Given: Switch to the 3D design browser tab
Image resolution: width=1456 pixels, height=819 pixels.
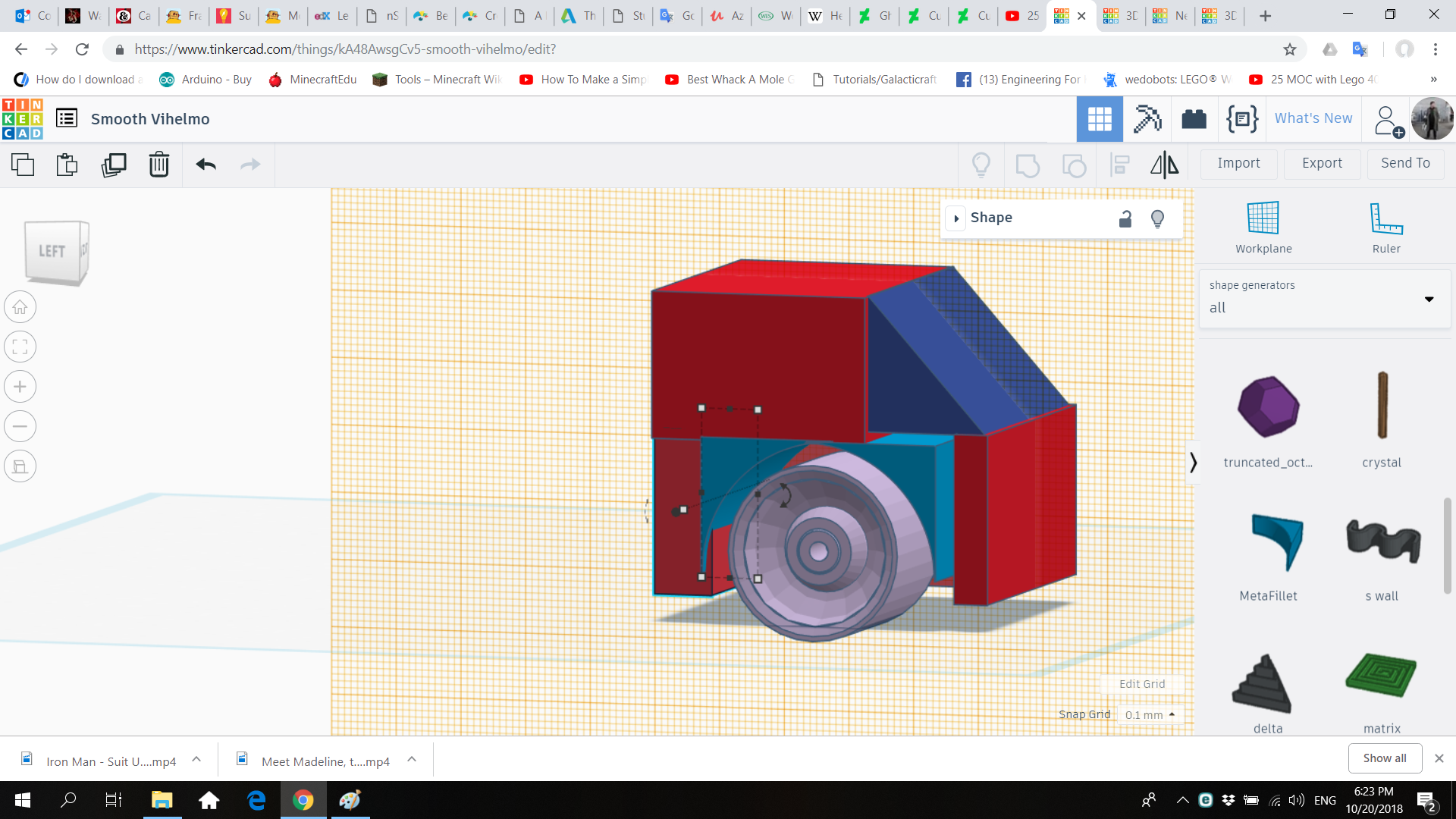Looking at the screenshot, I should pos(1120,15).
